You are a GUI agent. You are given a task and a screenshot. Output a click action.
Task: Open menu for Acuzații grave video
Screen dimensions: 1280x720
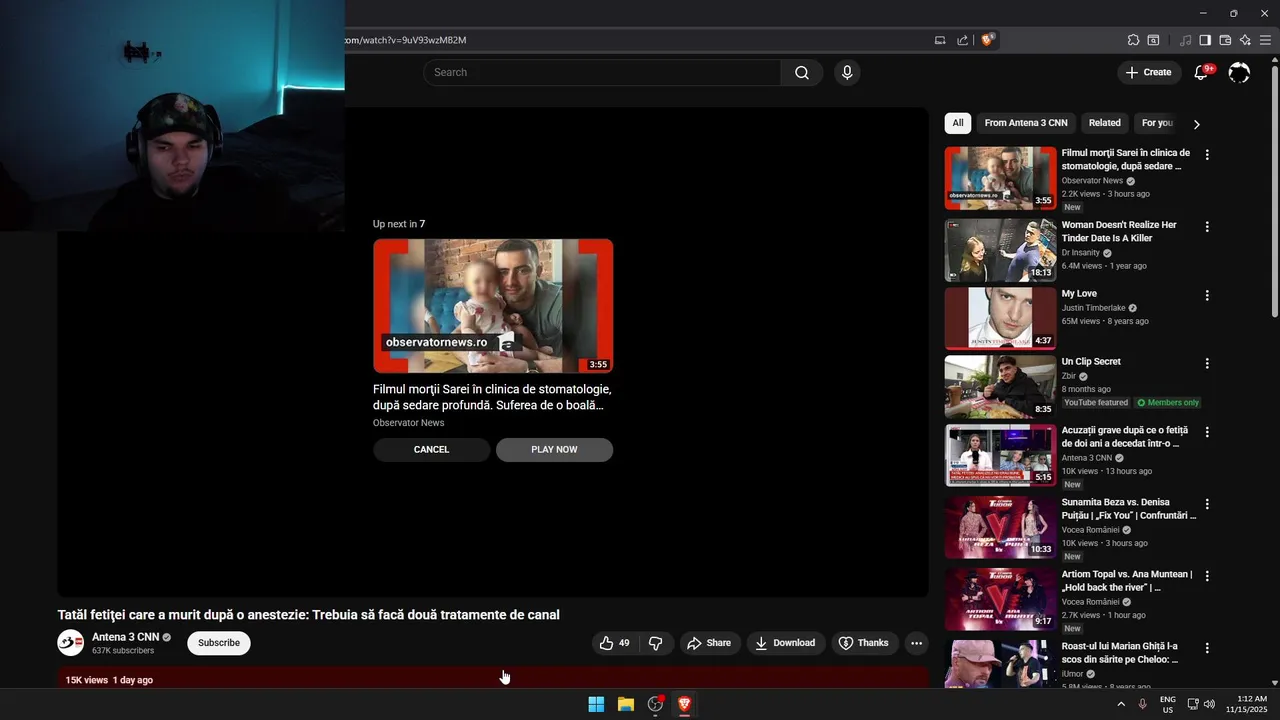(x=1207, y=432)
